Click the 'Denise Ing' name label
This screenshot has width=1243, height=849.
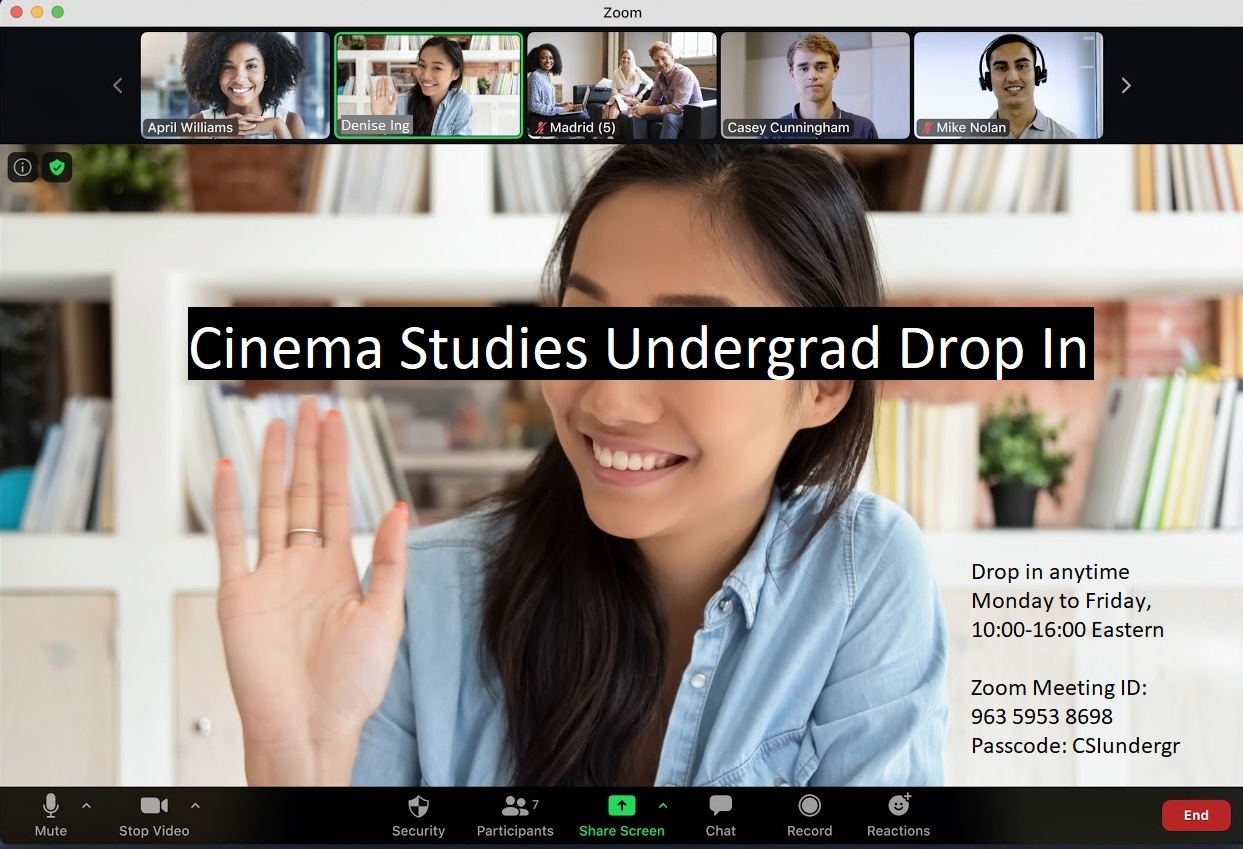tap(375, 126)
